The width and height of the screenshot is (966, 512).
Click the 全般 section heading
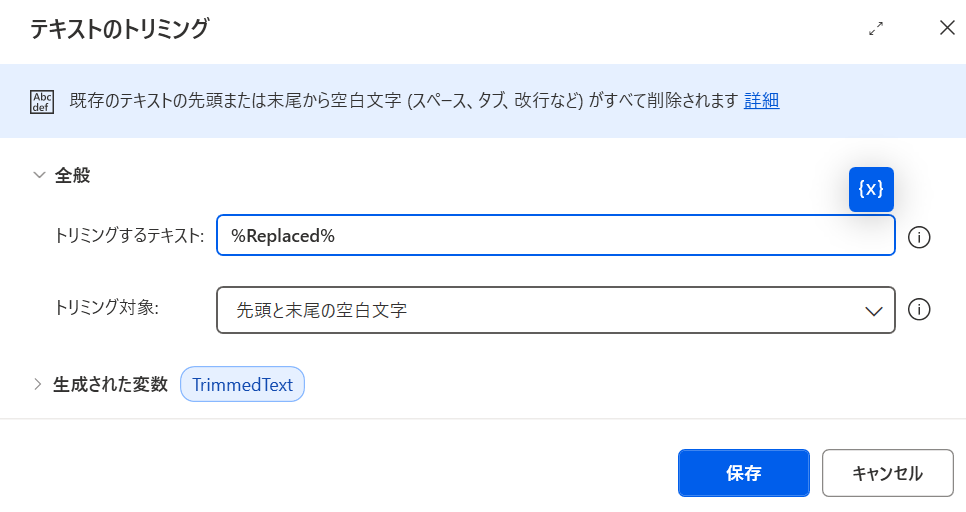click(73, 175)
